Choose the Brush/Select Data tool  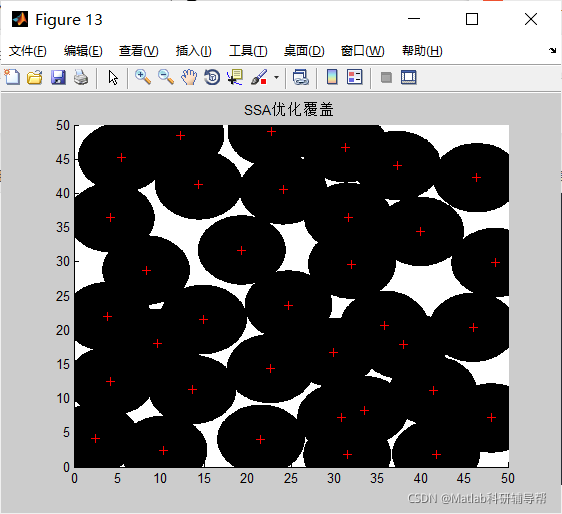tap(259, 77)
